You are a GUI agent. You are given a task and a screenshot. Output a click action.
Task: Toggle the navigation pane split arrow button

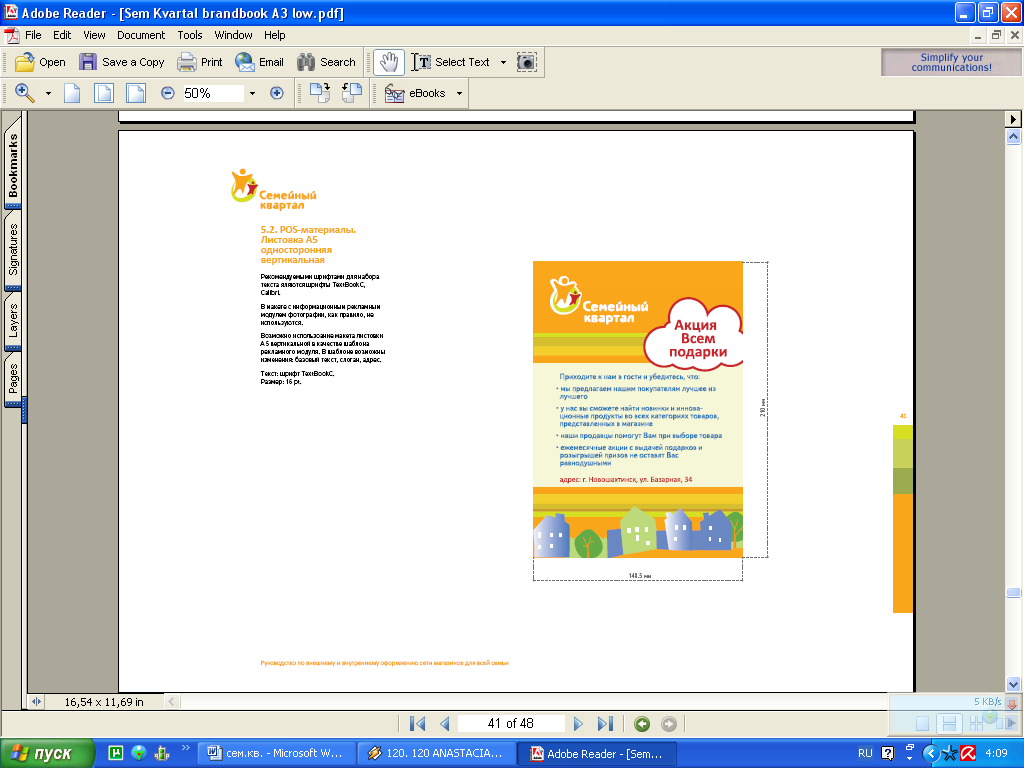pos(36,702)
